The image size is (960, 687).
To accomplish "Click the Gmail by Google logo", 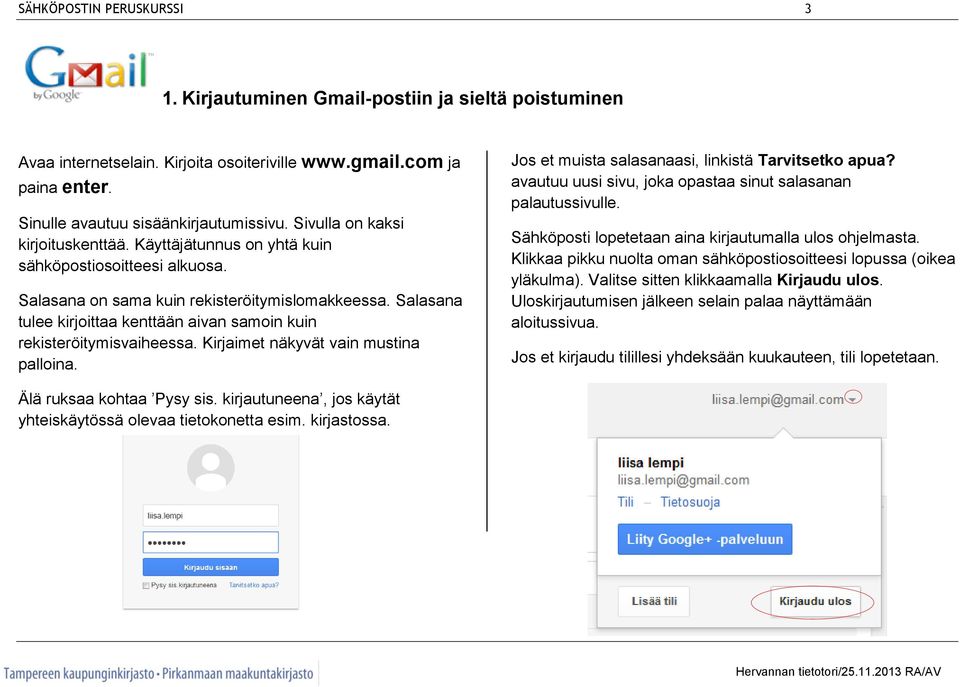I will [x=88, y=73].
